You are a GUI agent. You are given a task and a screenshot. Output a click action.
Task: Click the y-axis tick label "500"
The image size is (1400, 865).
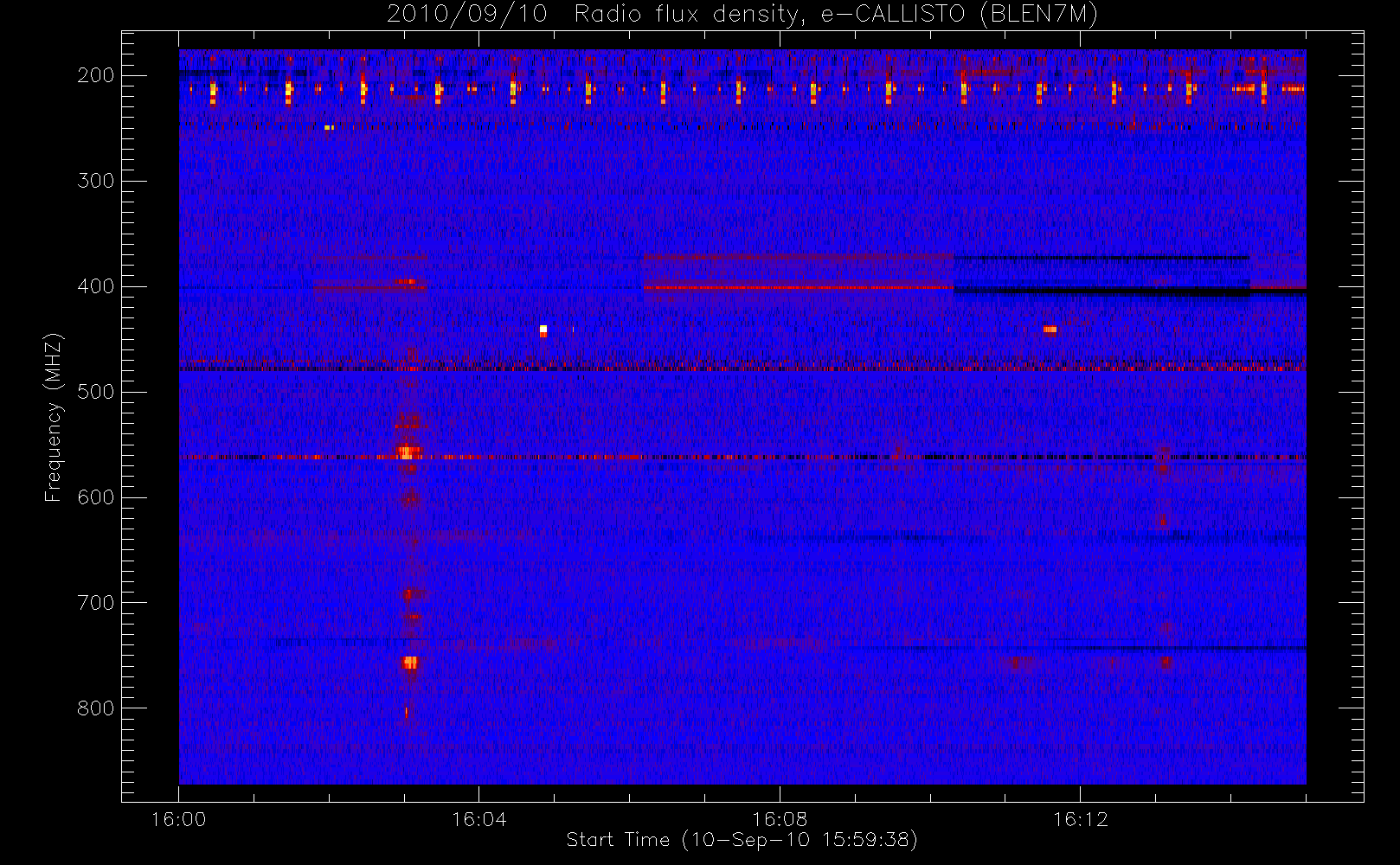[96, 392]
